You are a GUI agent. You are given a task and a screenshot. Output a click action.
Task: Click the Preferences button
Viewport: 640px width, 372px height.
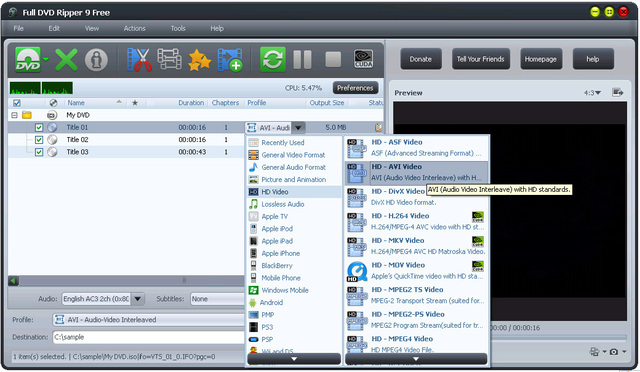coord(355,88)
